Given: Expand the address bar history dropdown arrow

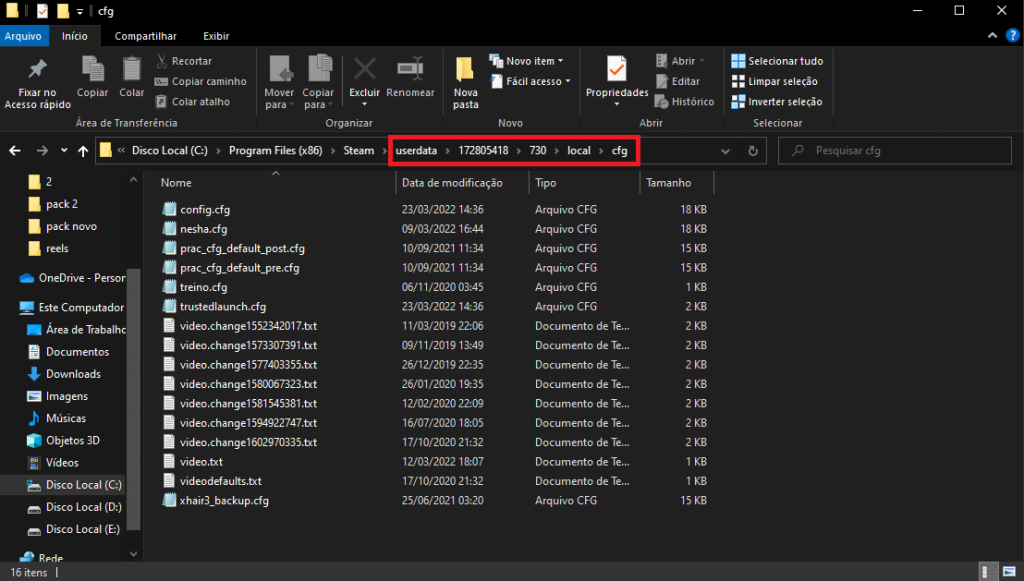Looking at the screenshot, I should pyautogui.click(x=725, y=151).
